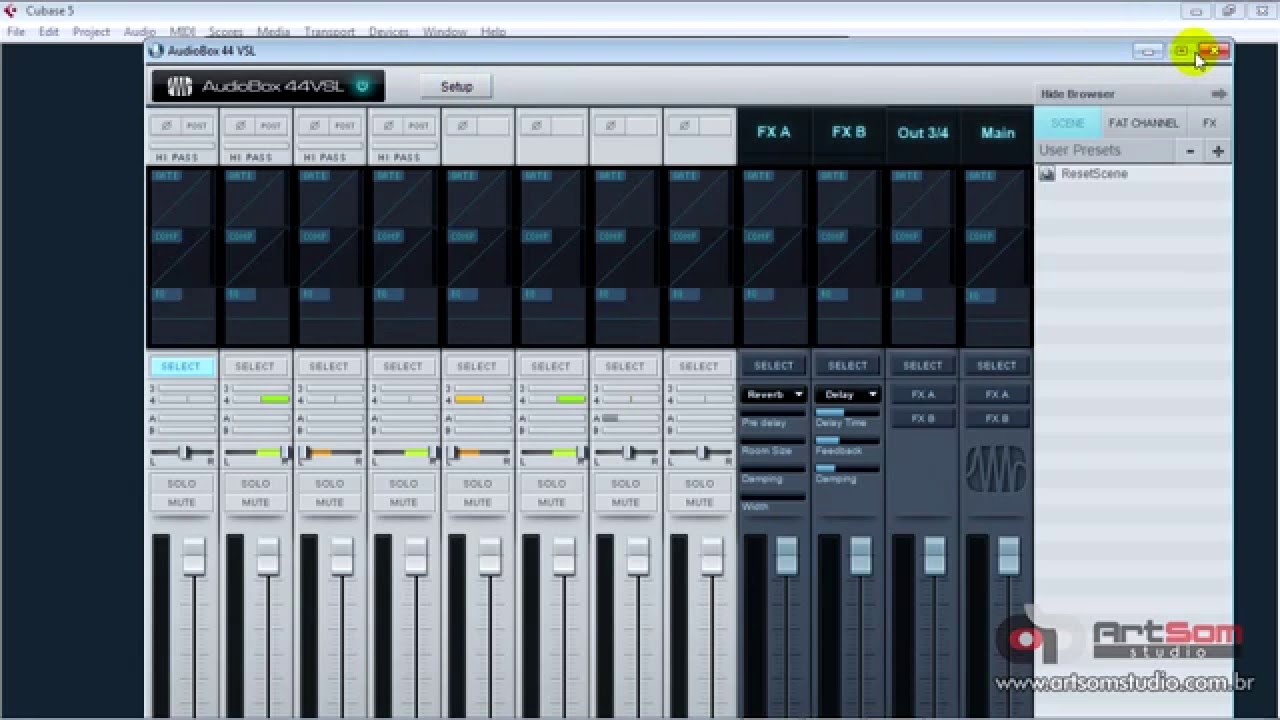
Task: Open the COMP graph on channel 1
Action: pyautogui.click(x=181, y=258)
